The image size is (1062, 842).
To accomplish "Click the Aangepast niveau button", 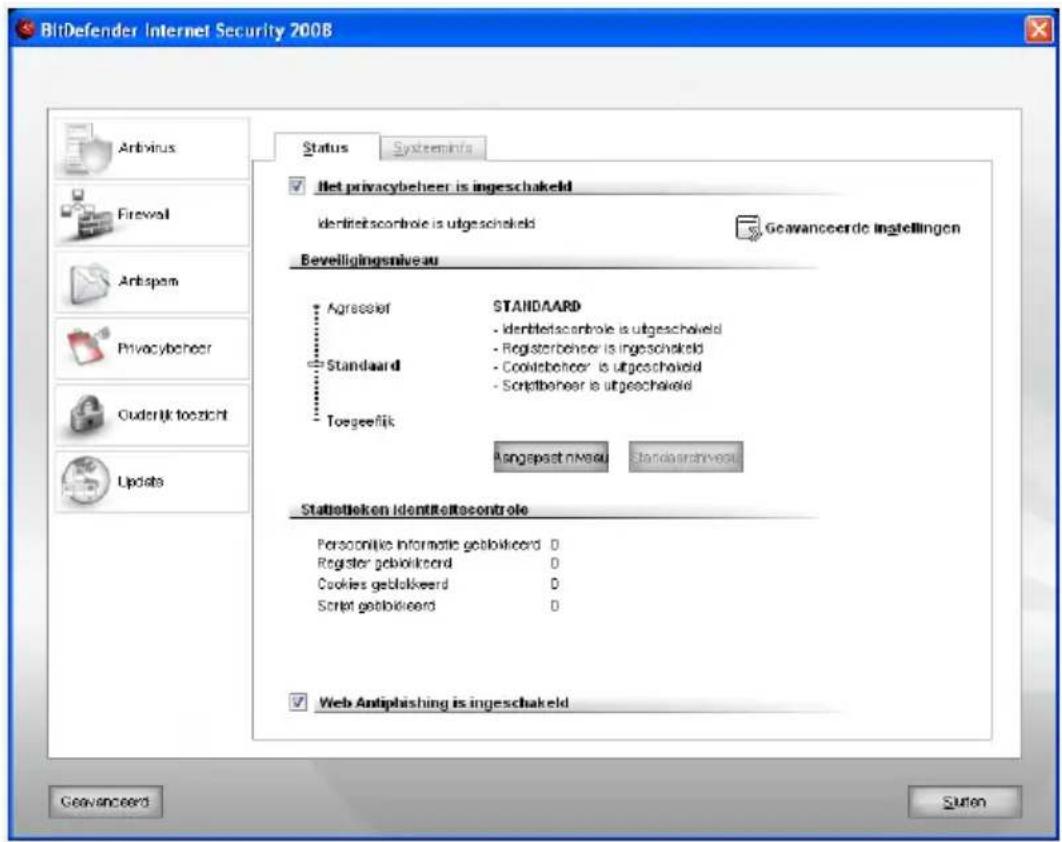I will tap(551, 457).
